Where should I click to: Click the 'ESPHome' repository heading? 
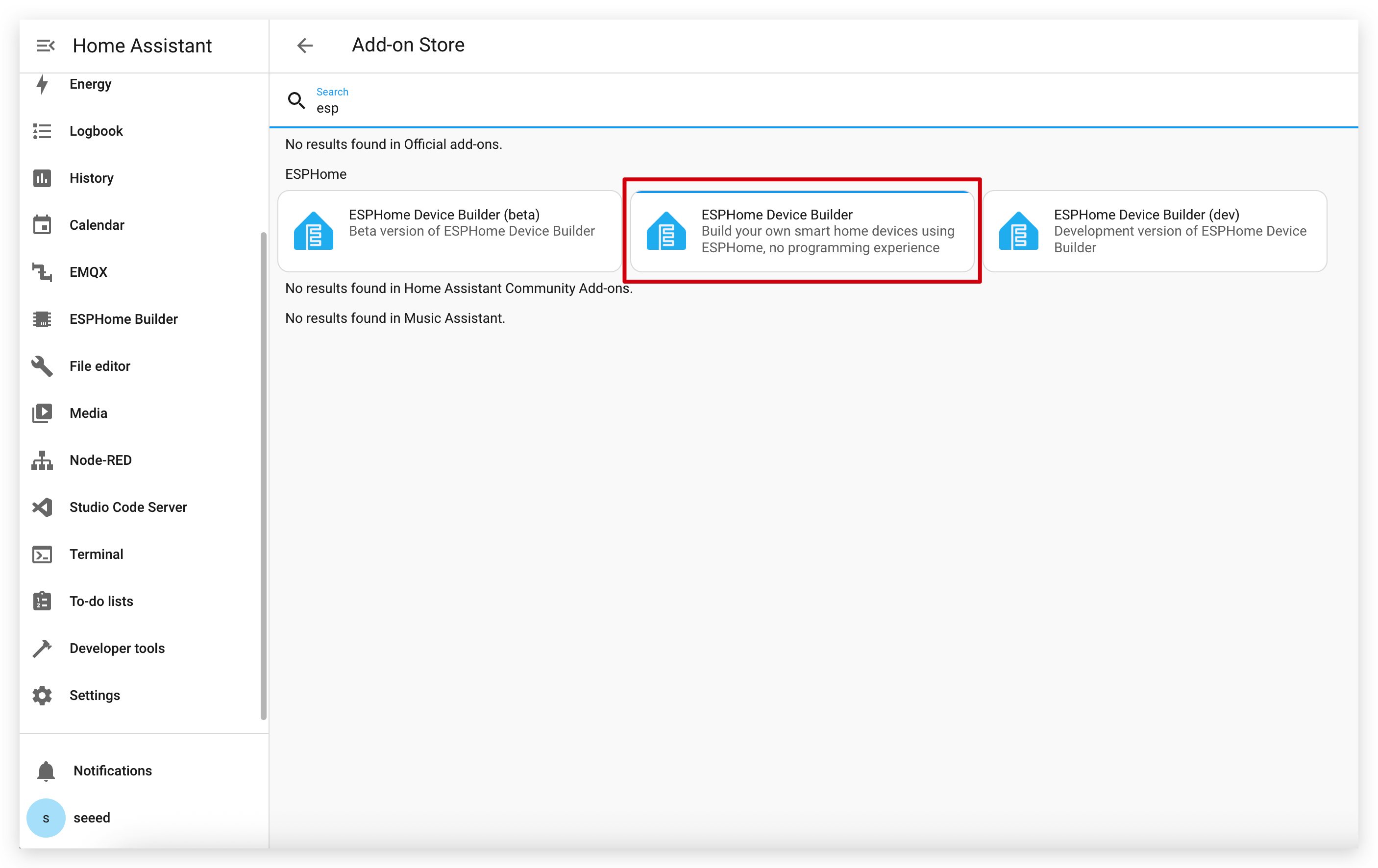pyautogui.click(x=316, y=174)
